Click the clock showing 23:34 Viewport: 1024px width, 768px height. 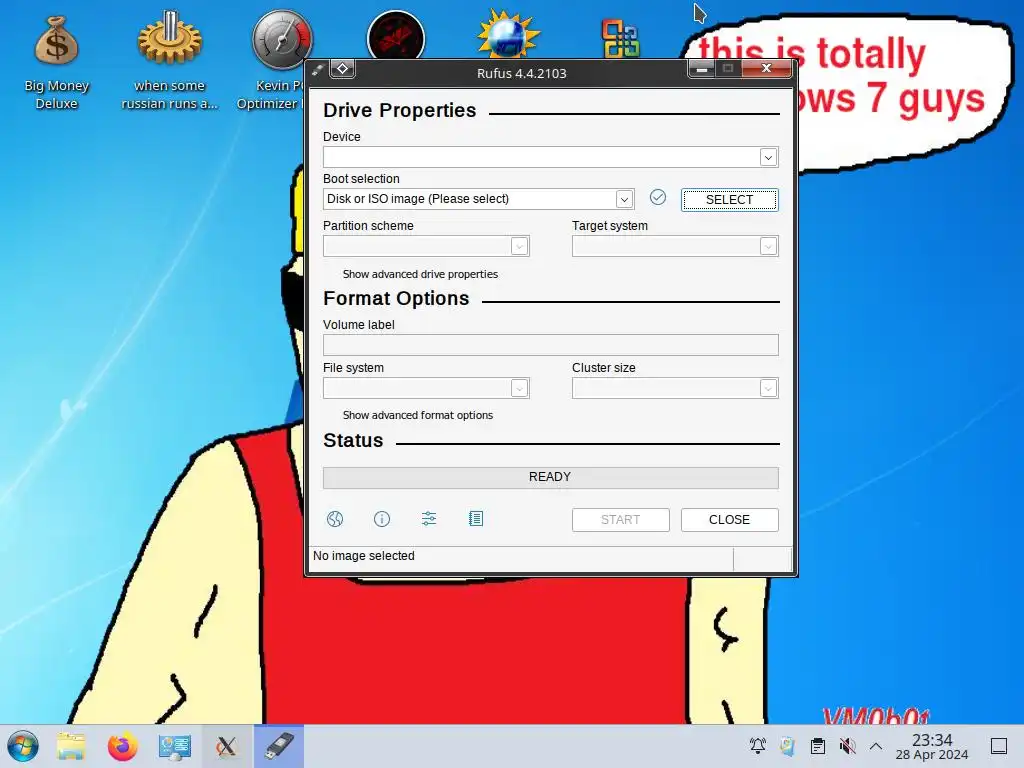pyautogui.click(x=932, y=740)
